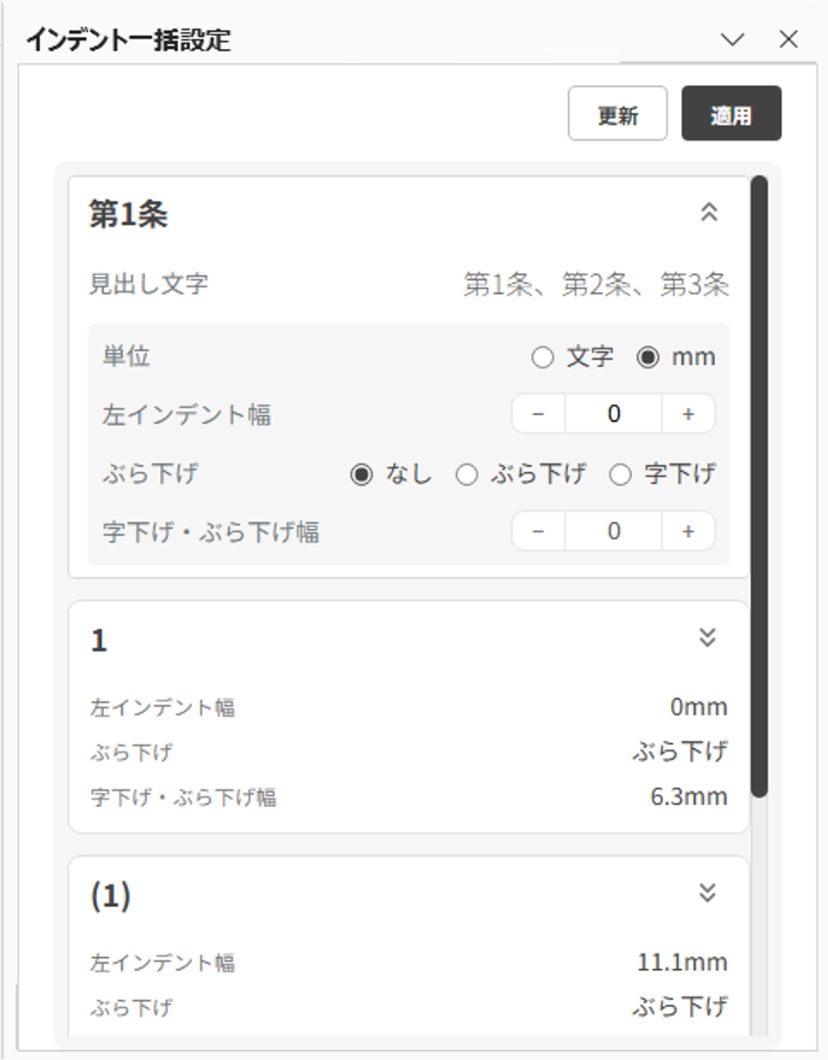Increase 字下げ・ぶら下げ幅 with plus button
Image resolution: width=828 pixels, height=1060 pixels.
[688, 531]
